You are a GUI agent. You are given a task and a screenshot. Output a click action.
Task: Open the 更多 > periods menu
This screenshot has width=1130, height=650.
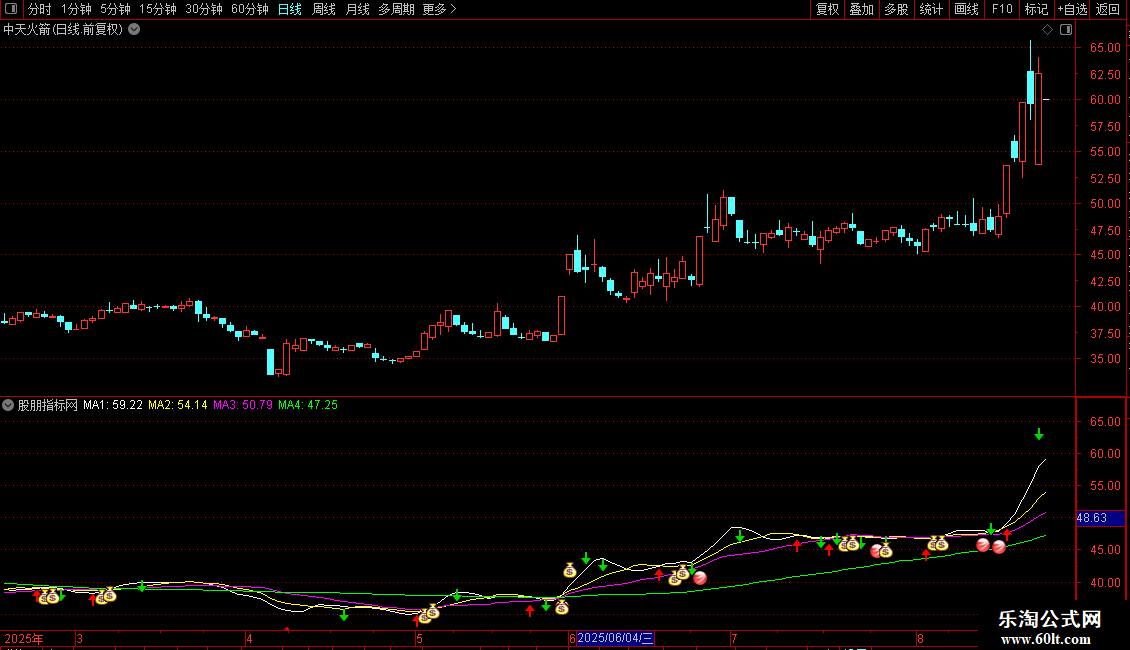[440, 9]
